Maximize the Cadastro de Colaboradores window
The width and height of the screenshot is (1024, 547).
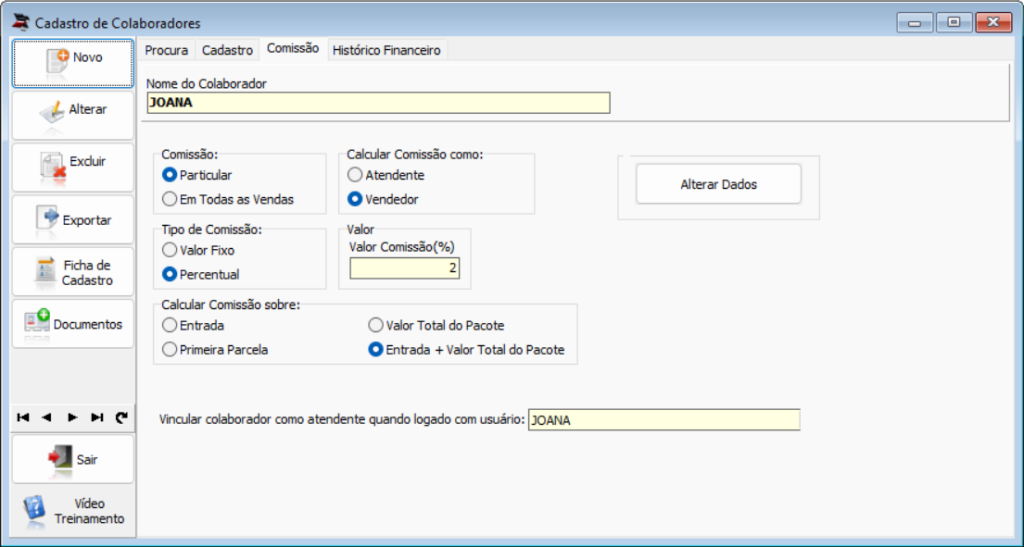[x=953, y=22]
